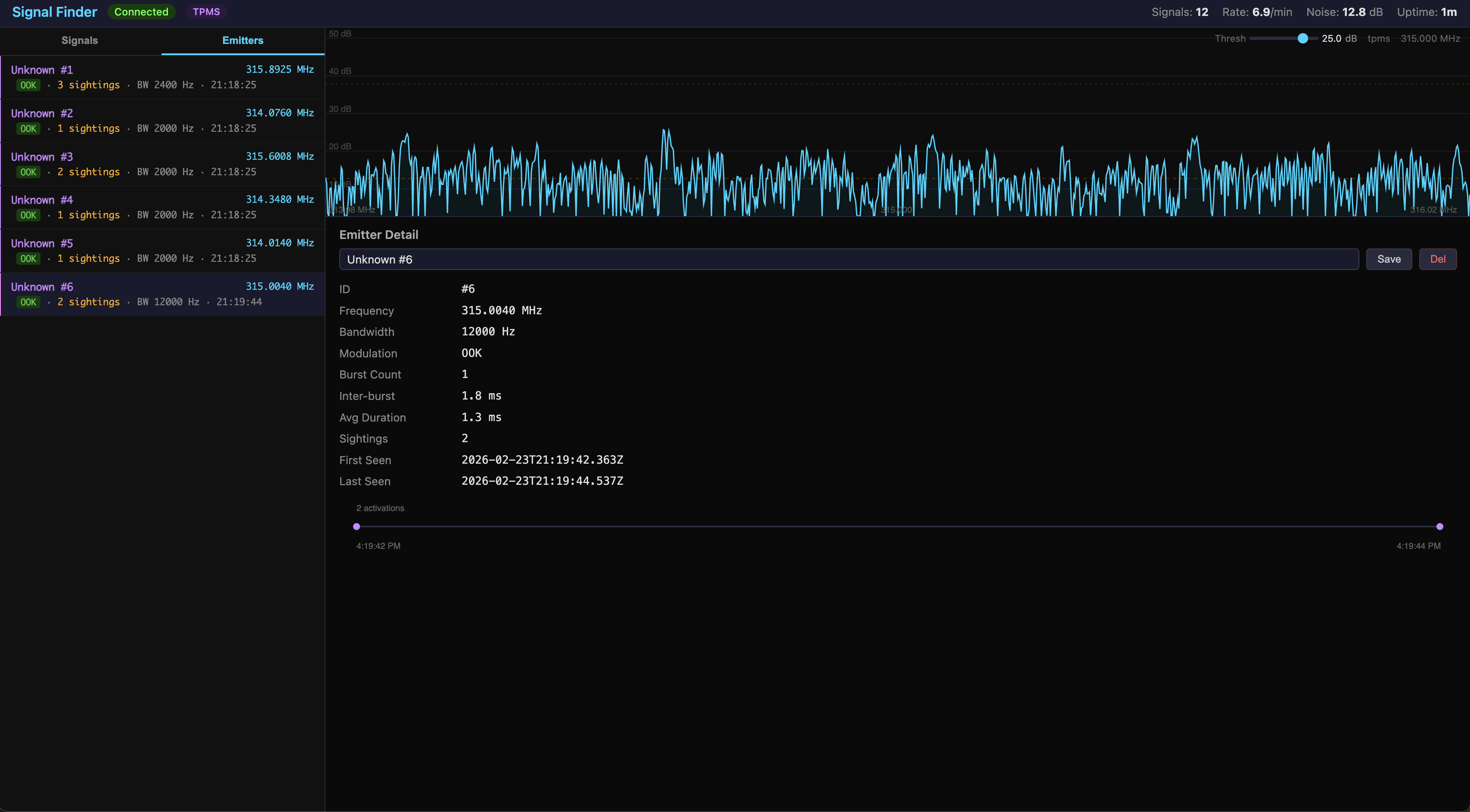
Task: Click the Signal Finder app title
Action: [x=54, y=12]
